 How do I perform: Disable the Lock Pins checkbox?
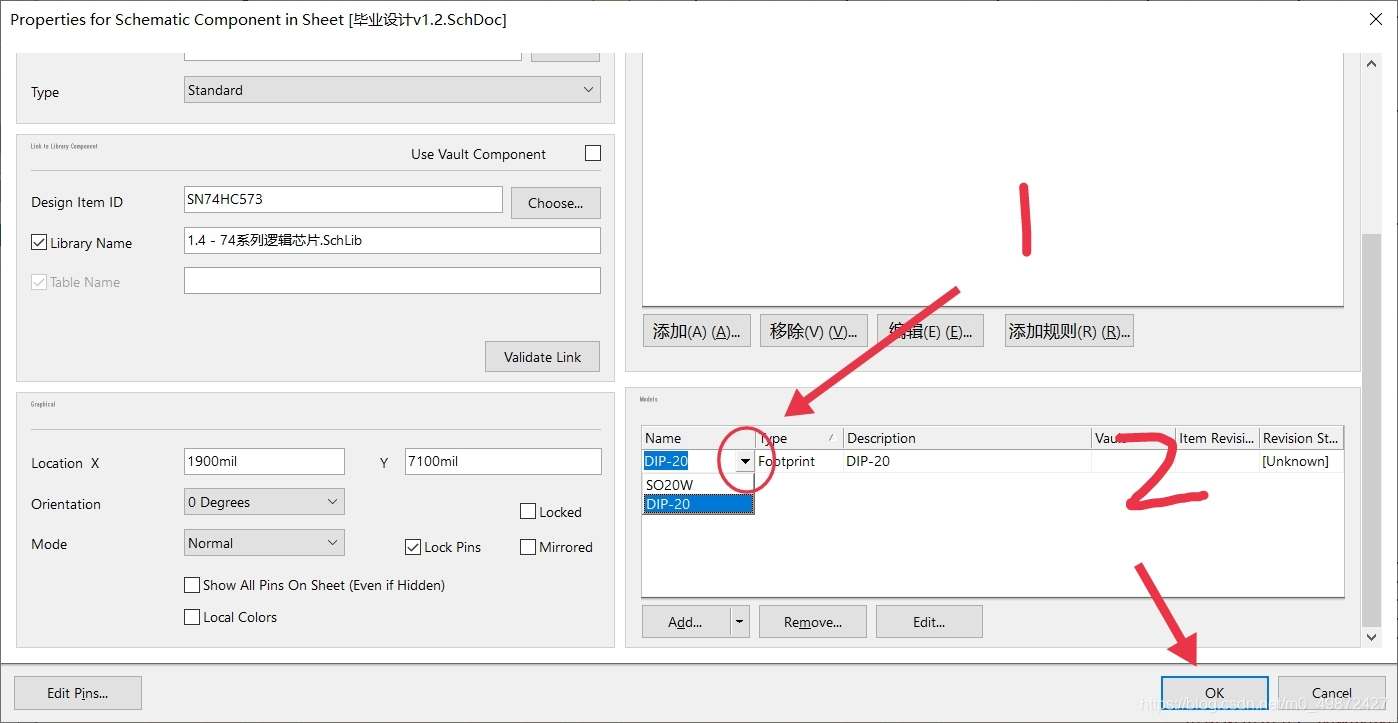pos(412,547)
